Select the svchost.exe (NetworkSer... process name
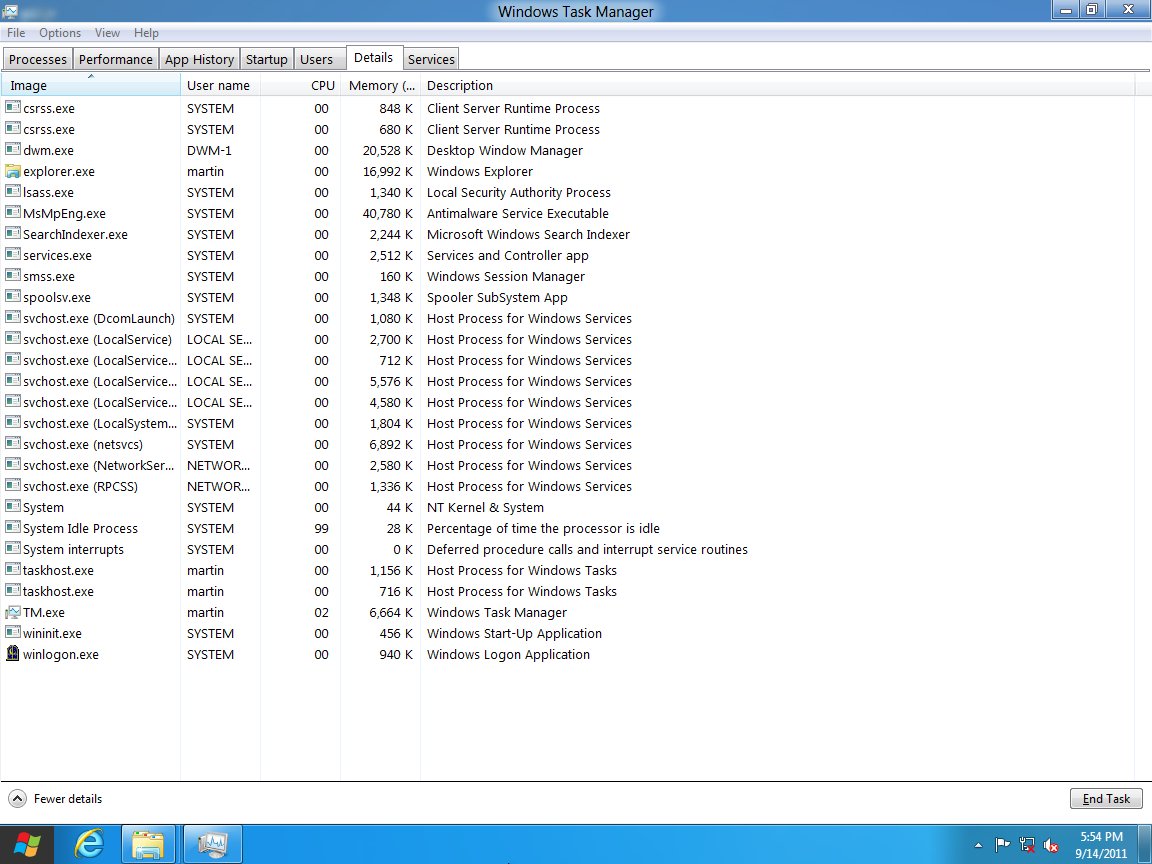 [x=98, y=466]
